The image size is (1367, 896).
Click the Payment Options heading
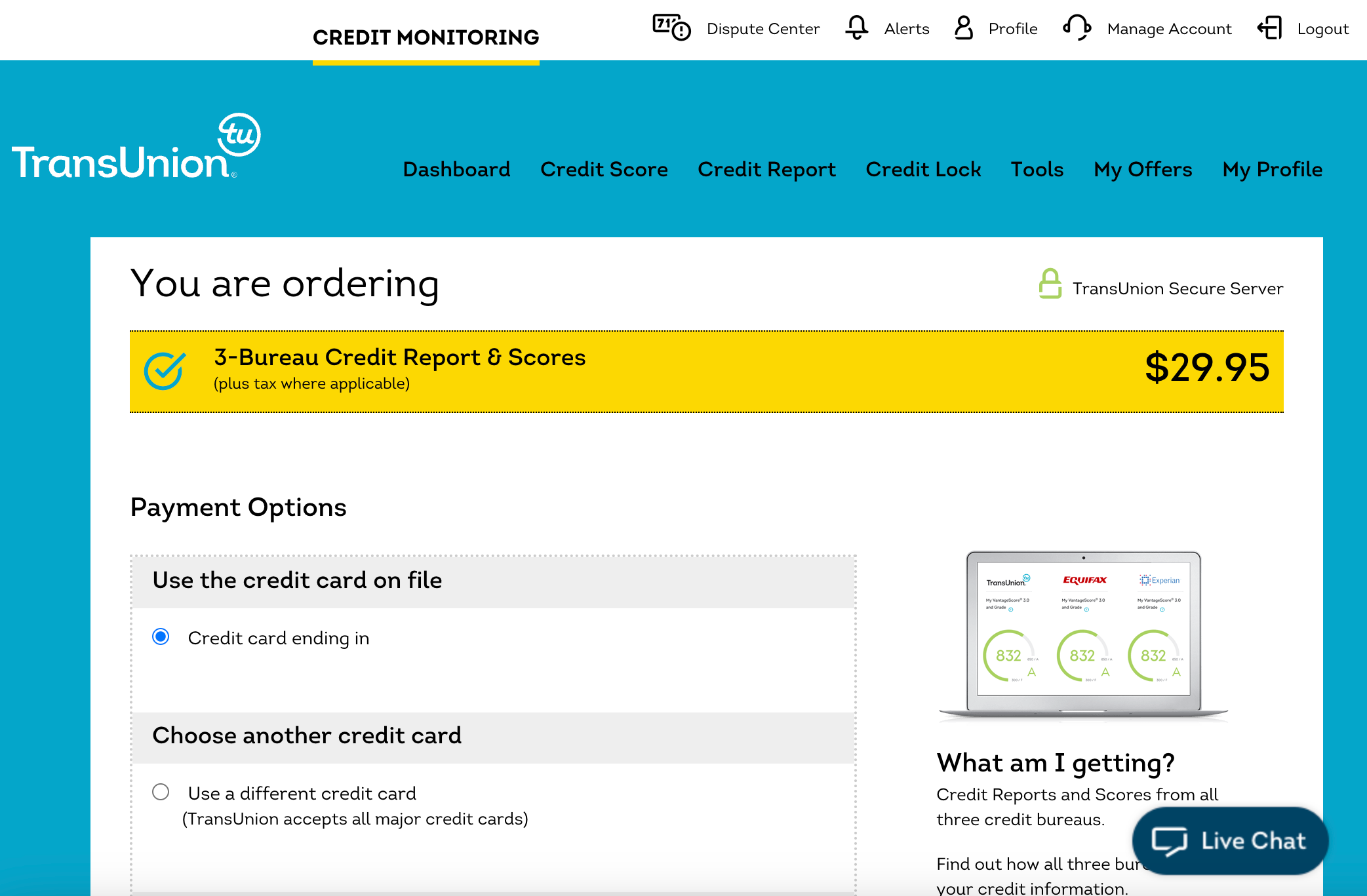[x=238, y=507]
